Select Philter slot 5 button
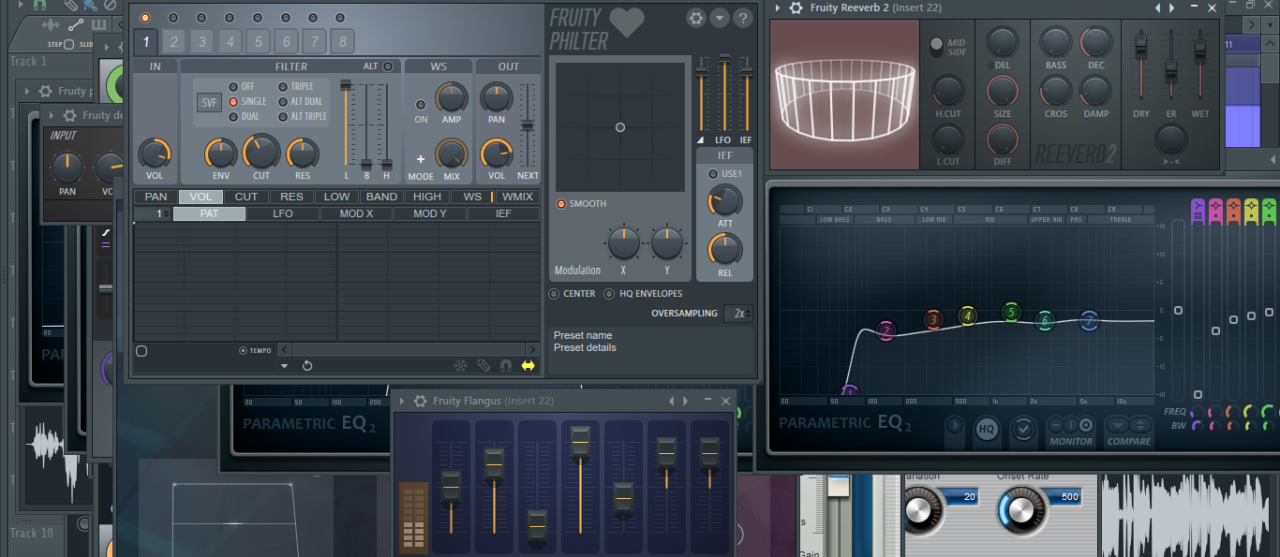The height and width of the screenshot is (557, 1280). (258, 42)
